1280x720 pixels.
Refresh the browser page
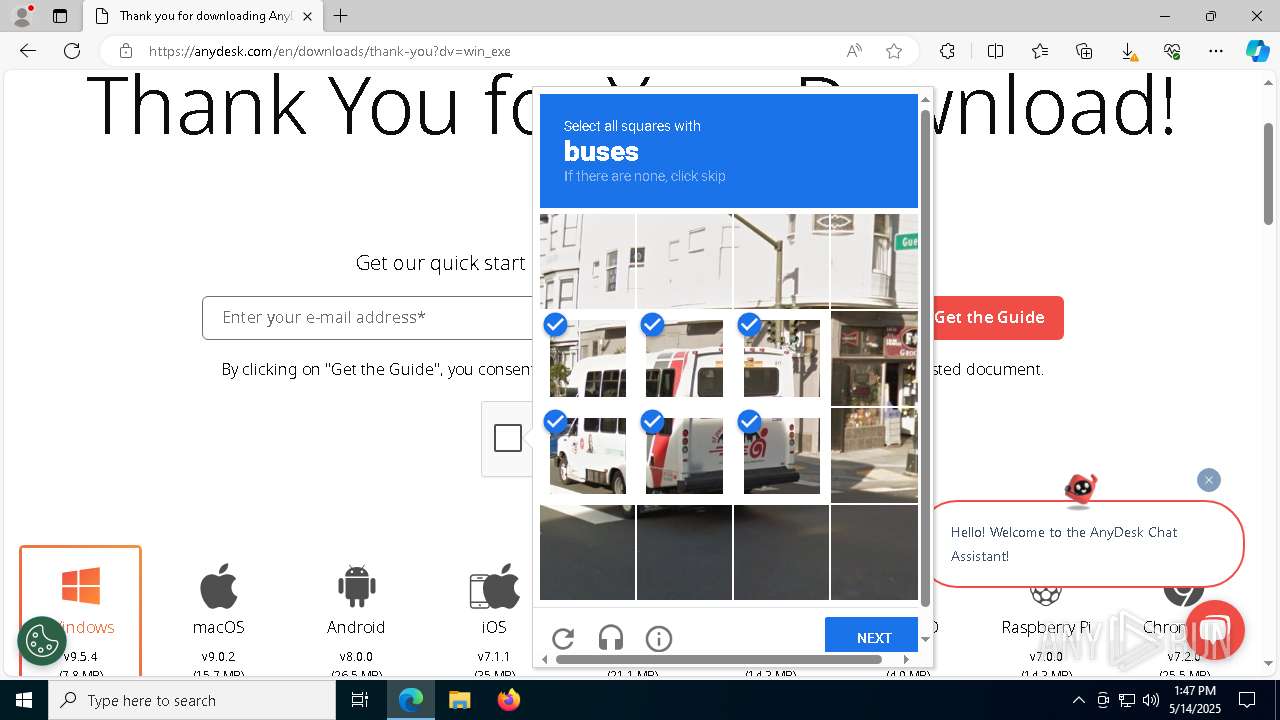click(72, 51)
